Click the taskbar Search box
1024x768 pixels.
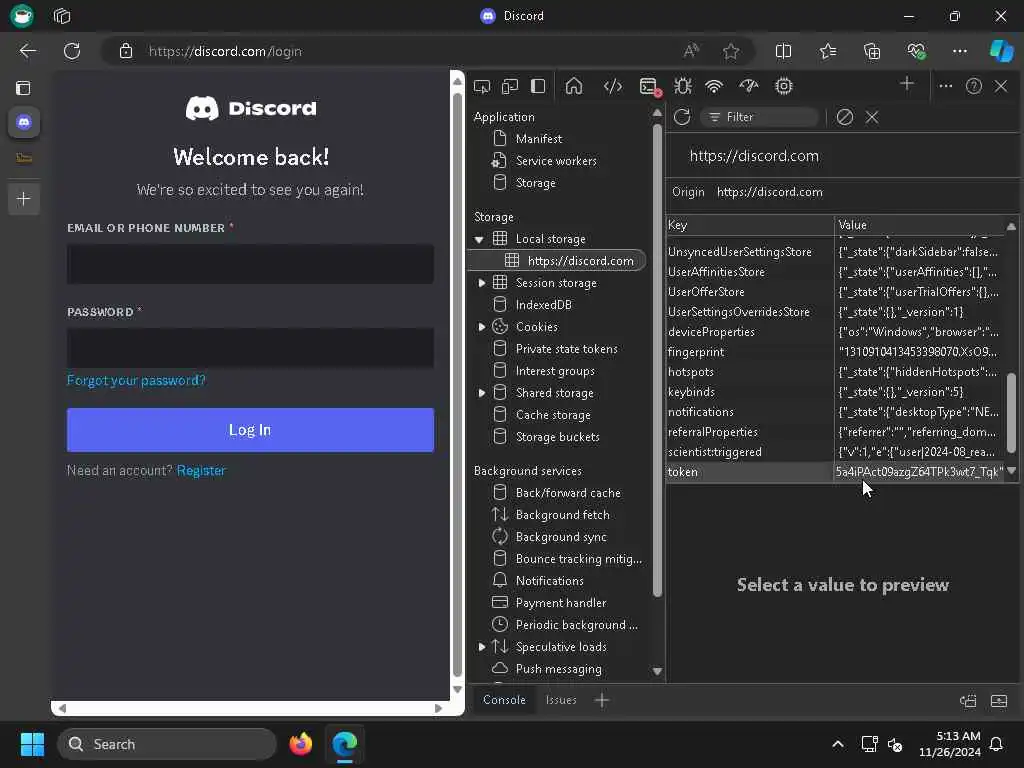tap(167, 744)
